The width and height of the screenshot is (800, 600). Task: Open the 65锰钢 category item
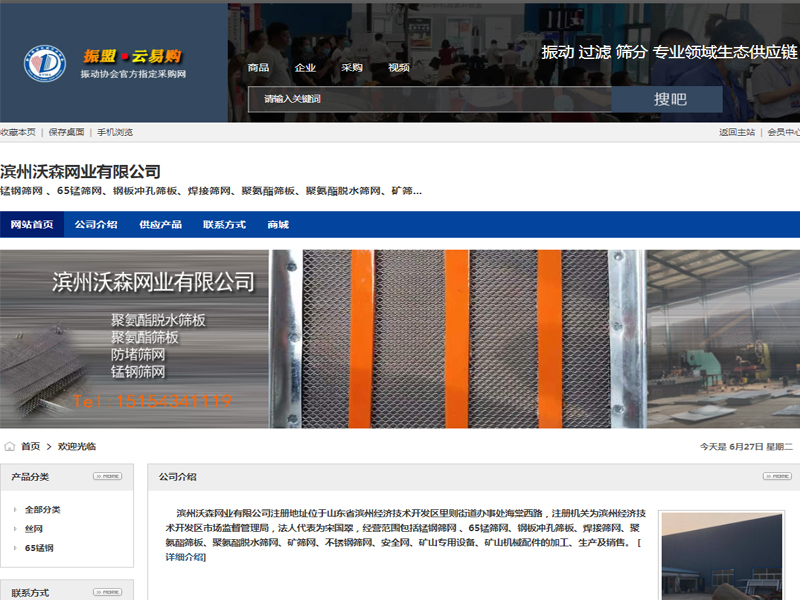39,548
